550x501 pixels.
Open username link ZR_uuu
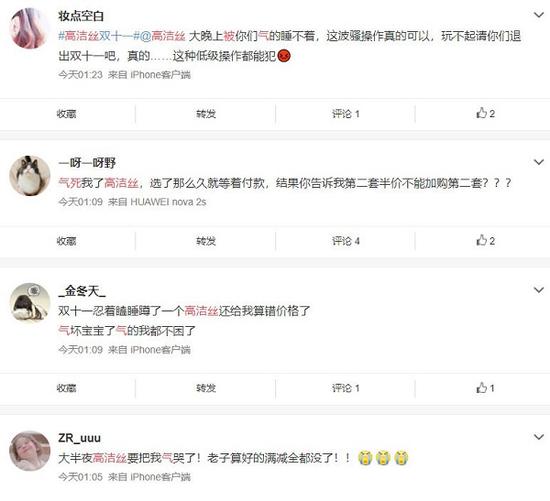(x=80, y=438)
